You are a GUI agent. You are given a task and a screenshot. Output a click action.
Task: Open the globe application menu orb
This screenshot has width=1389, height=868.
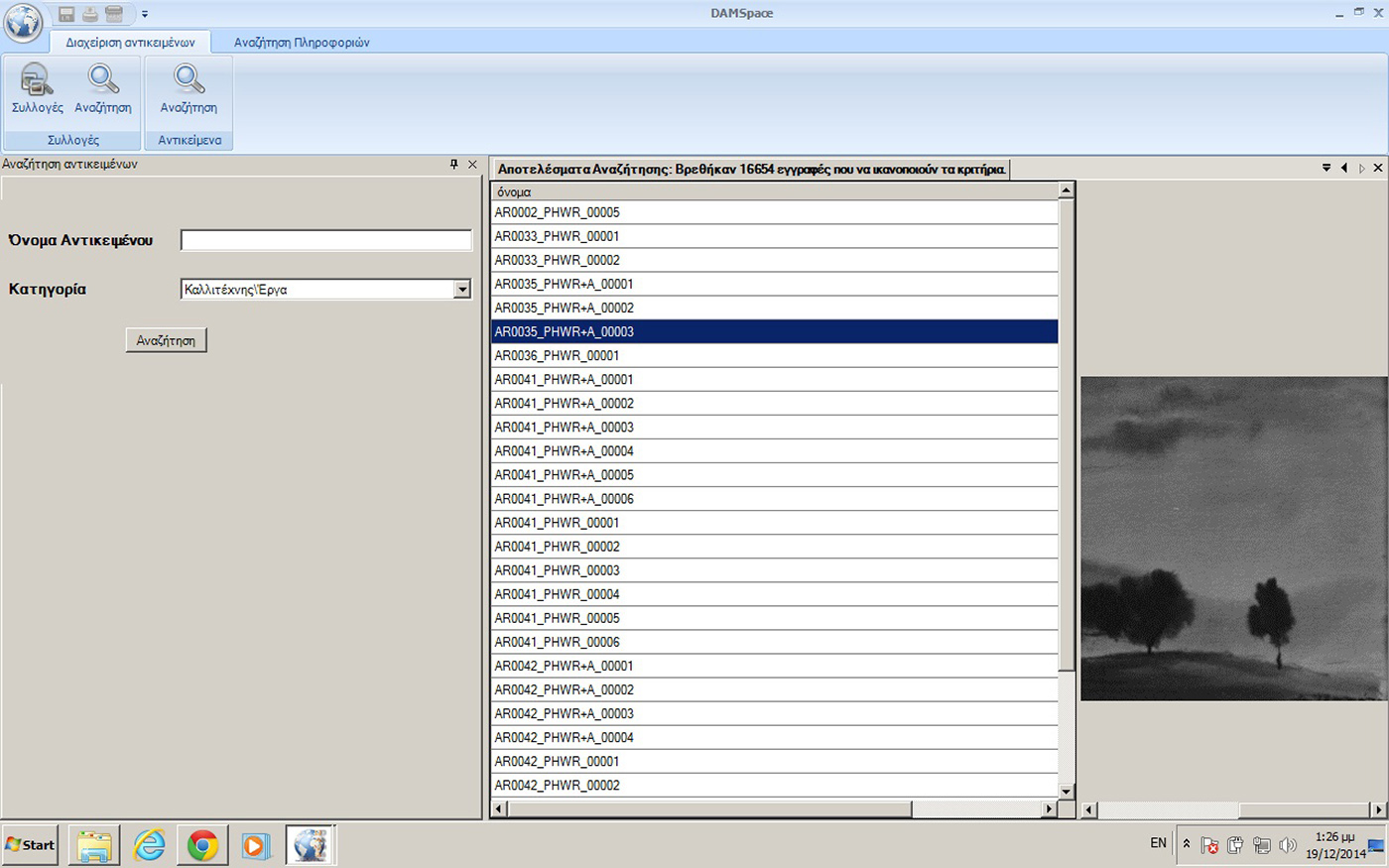point(23,22)
